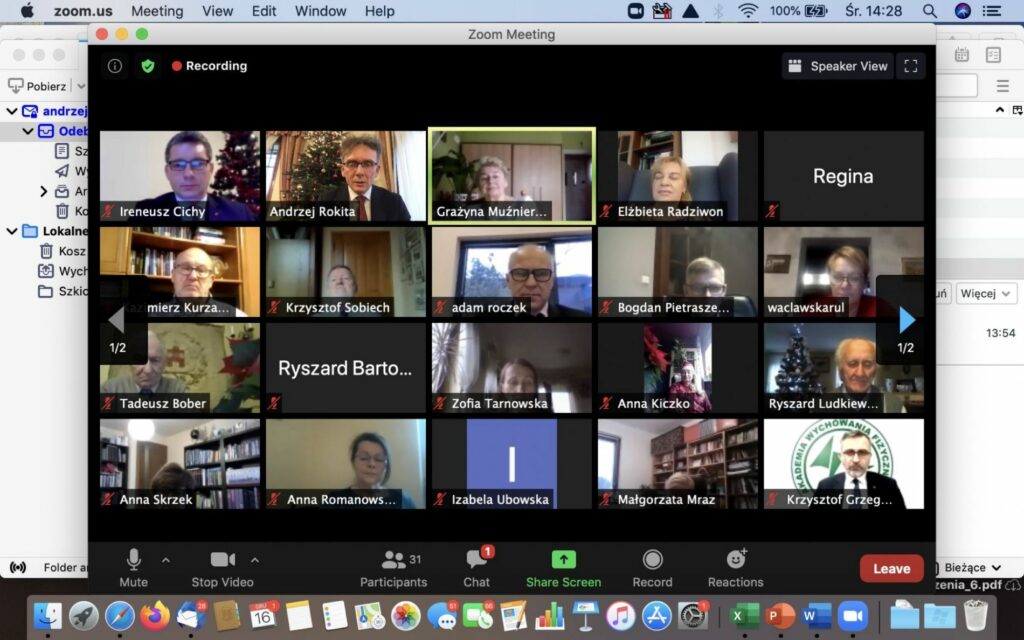1024x640 pixels.
Task: Click the calendar icon in the mail window toolbar
Action: [x=962, y=55]
